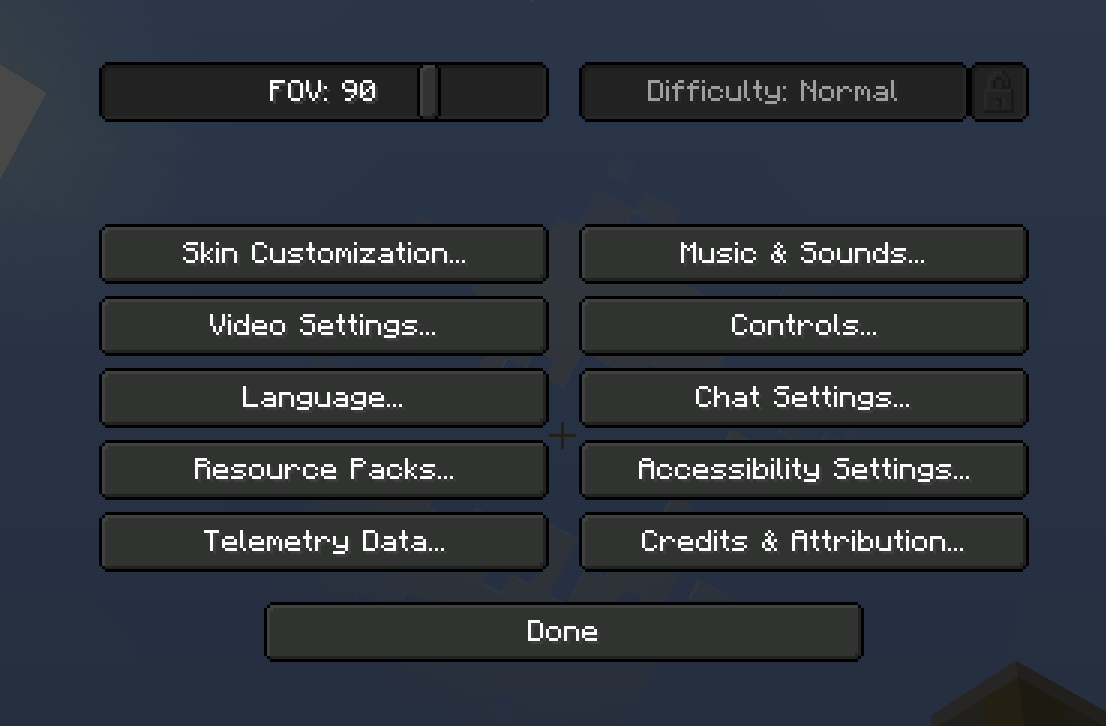This screenshot has height=726, width=1106.
Task: Cycle the Difficulty: Normal button
Action: pos(773,92)
